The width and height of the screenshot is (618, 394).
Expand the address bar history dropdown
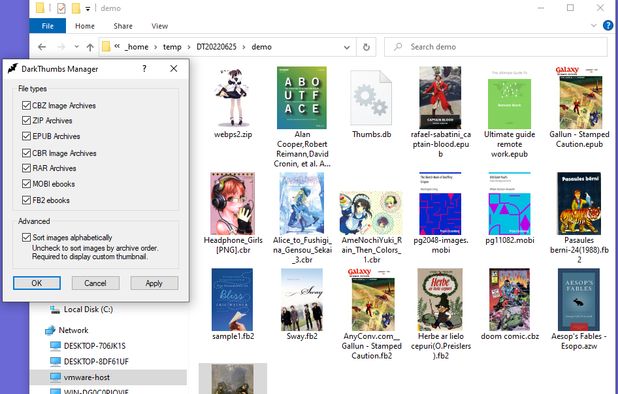click(347, 47)
